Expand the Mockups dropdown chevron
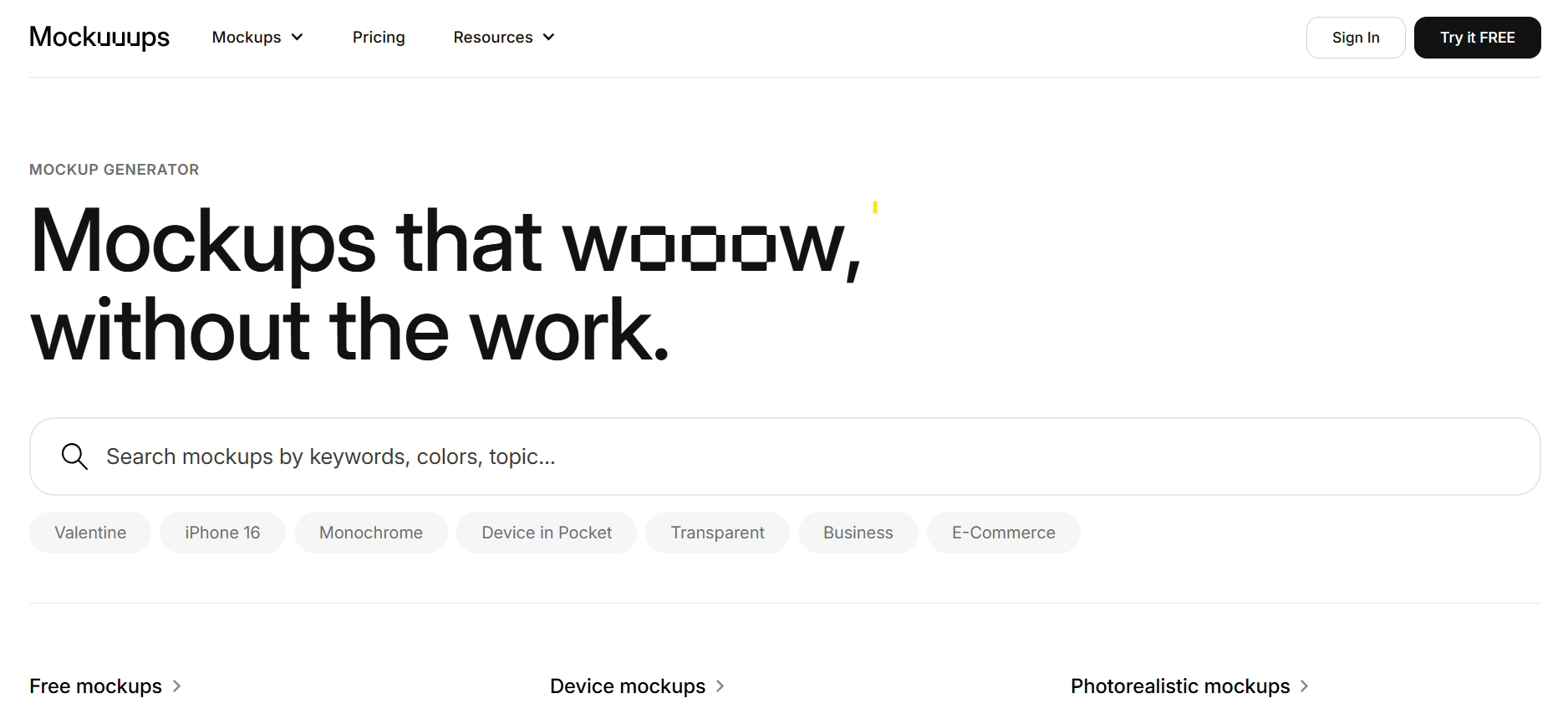The height and width of the screenshot is (719, 1568). pos(297,38)
